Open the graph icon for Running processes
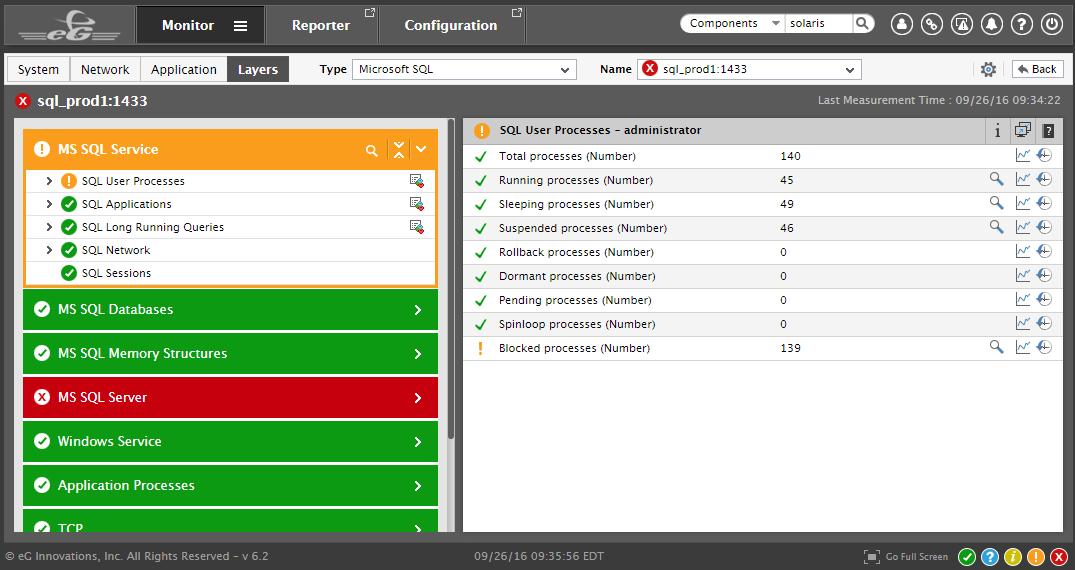Viewport: 1075px width, 570px height. (1023, 180)
